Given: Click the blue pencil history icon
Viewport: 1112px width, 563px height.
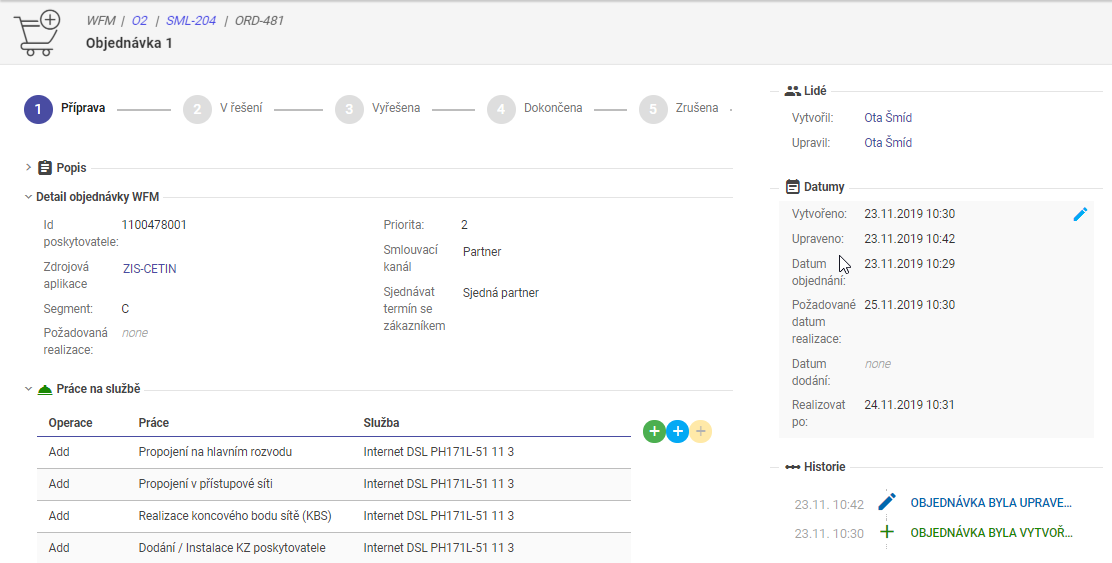Looking at the screenshot, I should pos(887,502).
